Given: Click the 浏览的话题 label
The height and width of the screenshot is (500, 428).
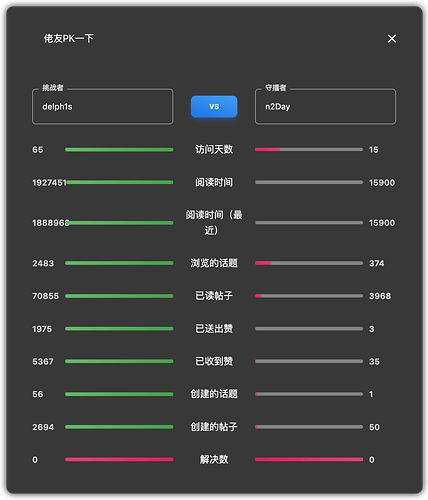Looking at the screenshot, I should pyautogui.click(x=214, y=263).
